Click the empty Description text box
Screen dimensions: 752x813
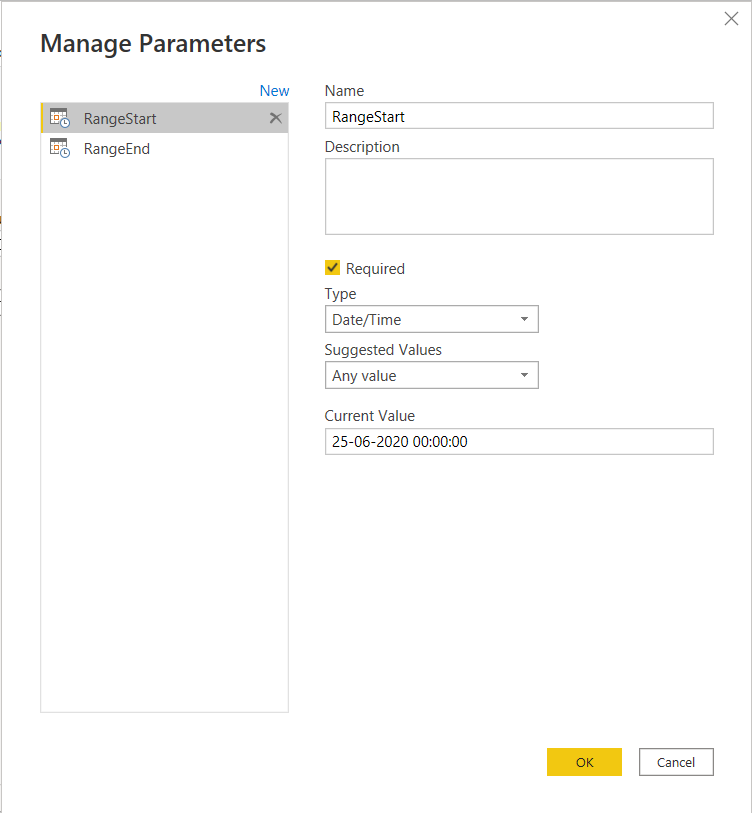518,196
